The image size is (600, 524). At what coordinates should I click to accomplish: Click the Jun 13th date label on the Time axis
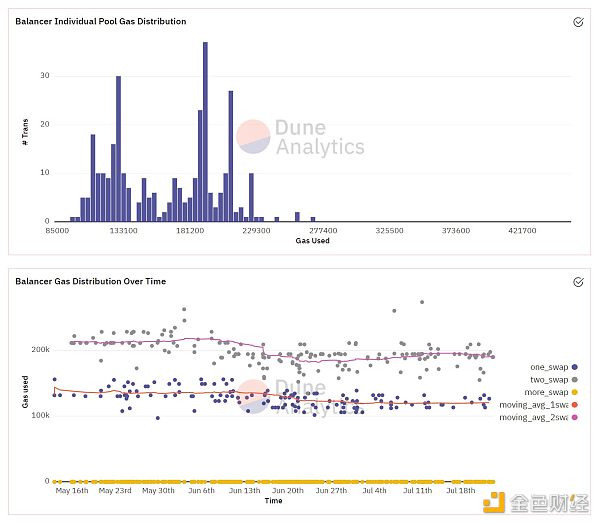click(x=245, y=490)
